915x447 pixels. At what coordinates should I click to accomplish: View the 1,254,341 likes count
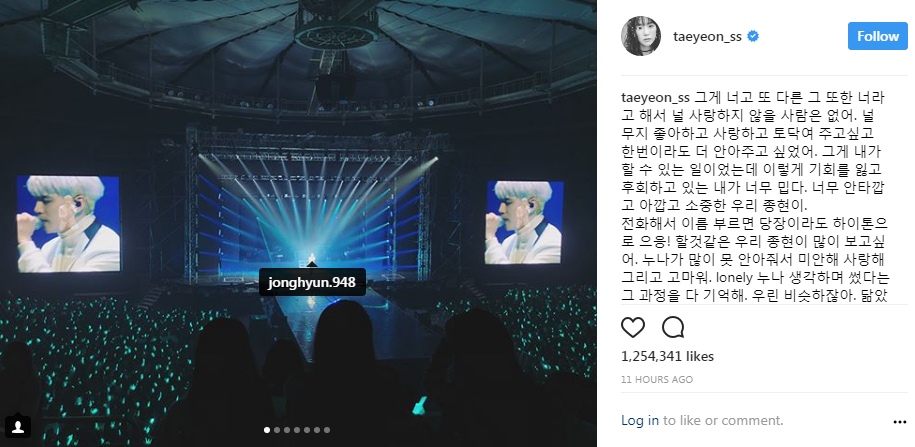point(667,356)
